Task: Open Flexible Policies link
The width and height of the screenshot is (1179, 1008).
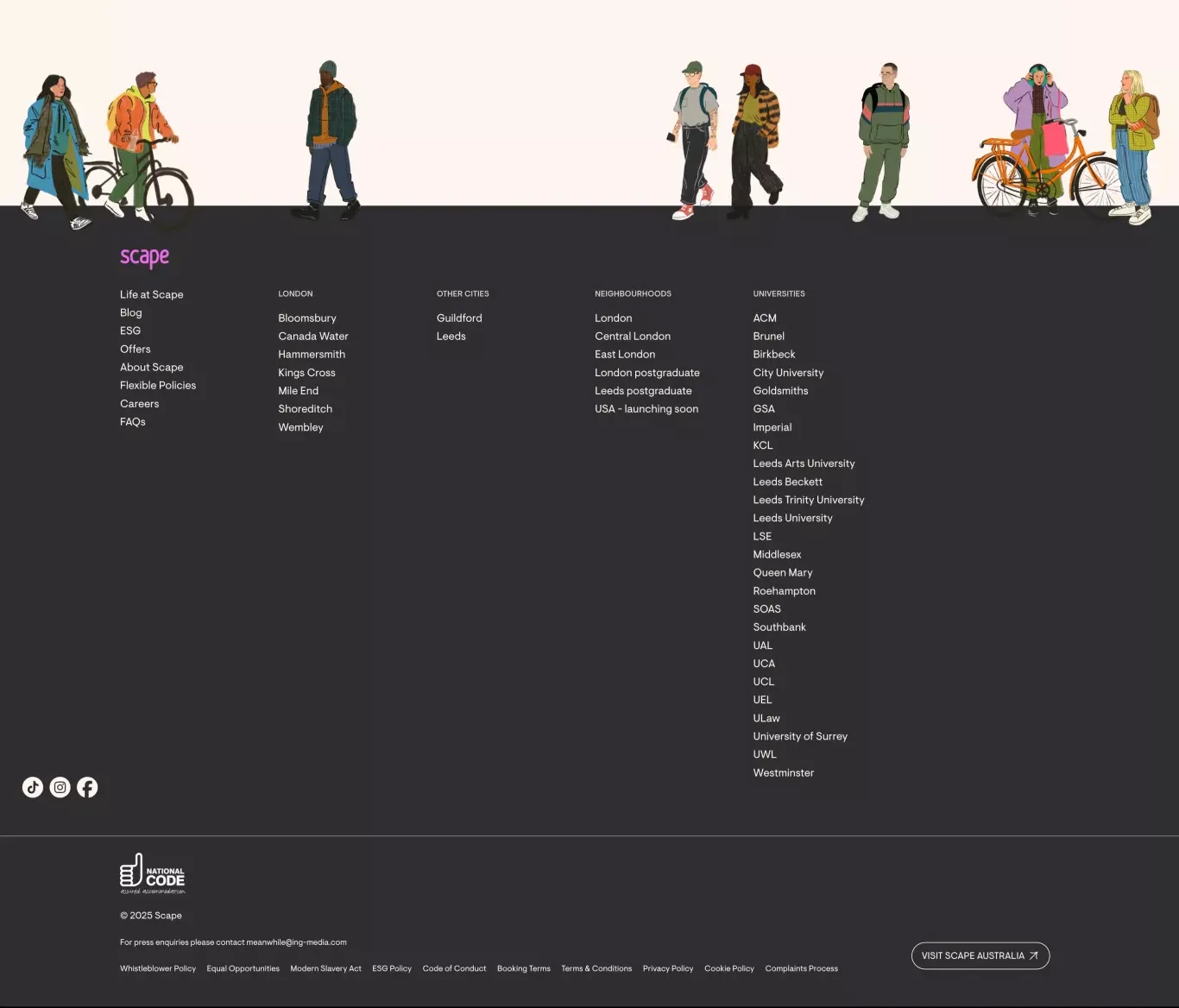Action: tap(158, 385)
